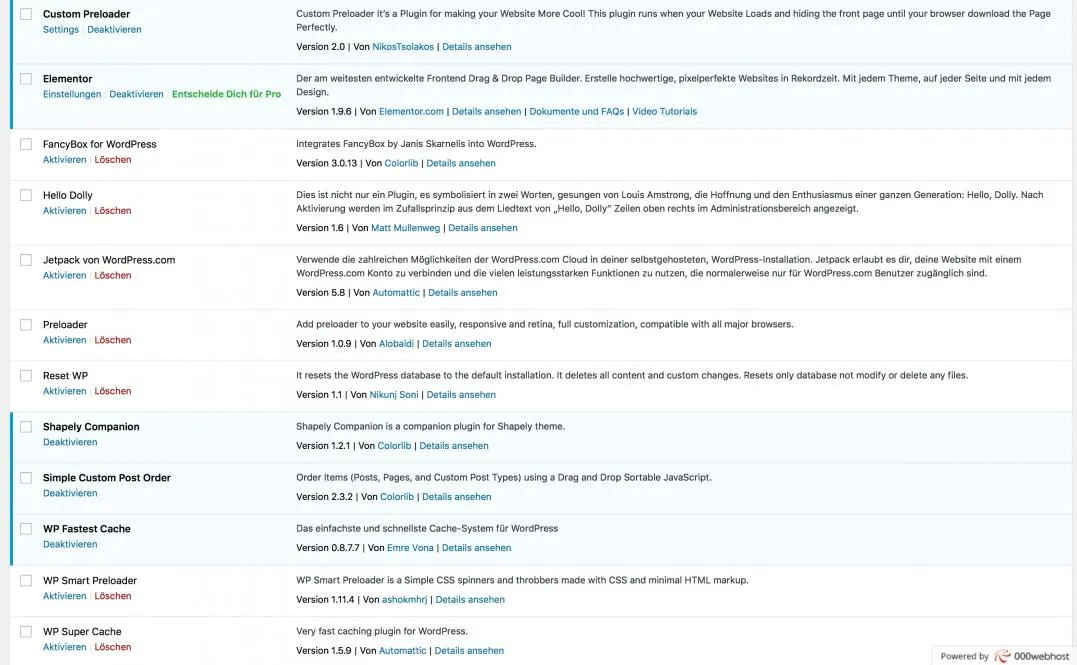Deactivate Shapely Companion plugin
Screen dimensions: 1077x665
click(x=70, y=442)
